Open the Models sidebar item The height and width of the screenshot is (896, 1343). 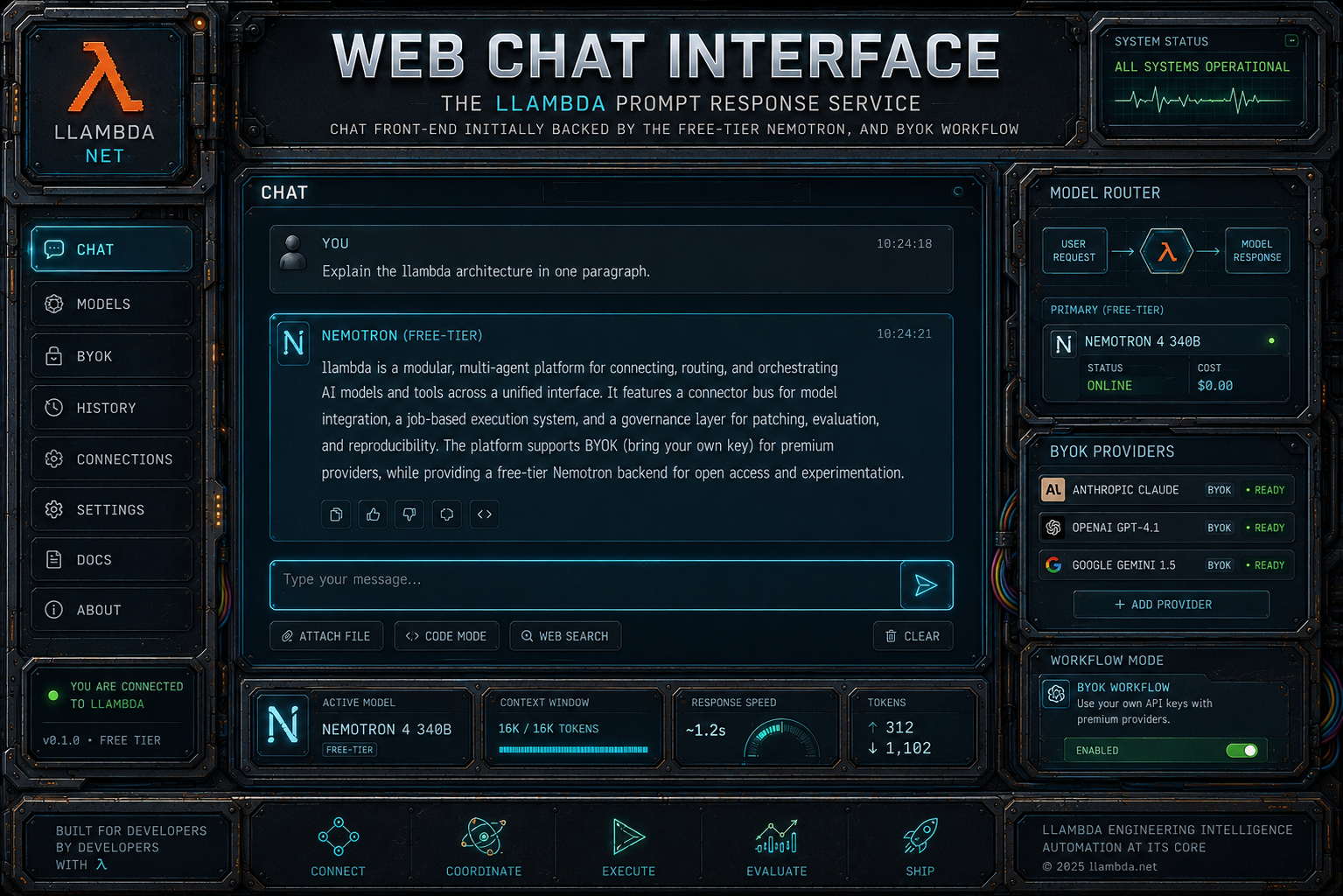point(111,304)
